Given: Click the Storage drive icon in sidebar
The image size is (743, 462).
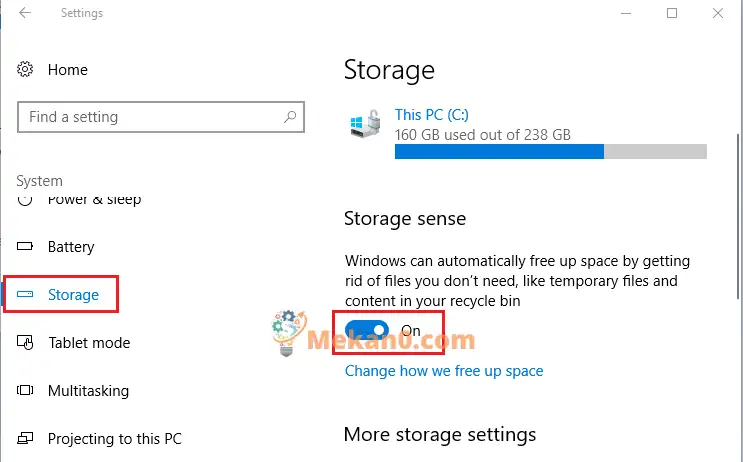Looking at the screenshot, I should point(25,294).
